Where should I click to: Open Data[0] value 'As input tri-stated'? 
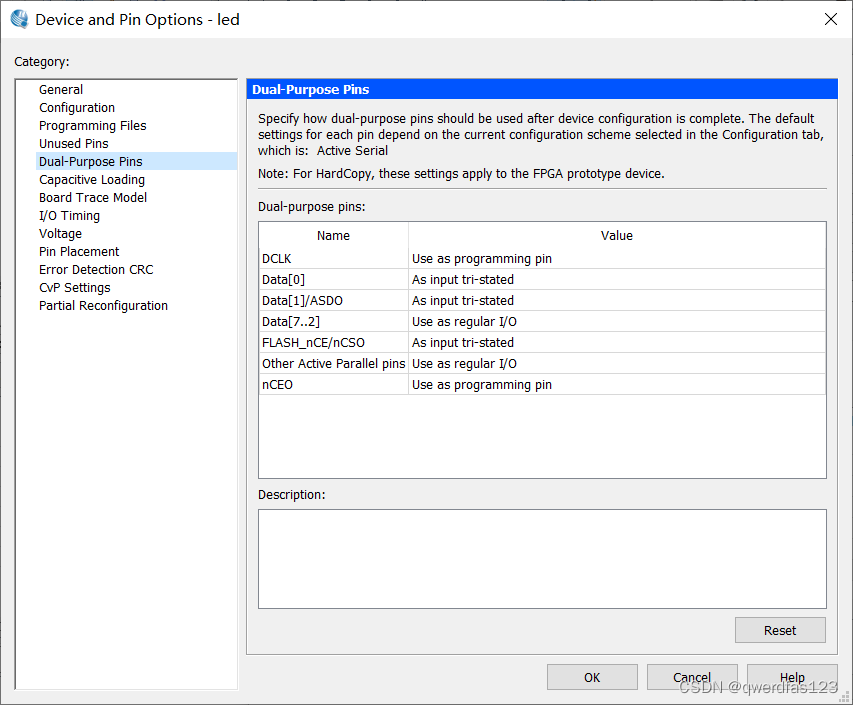[x=617, y=280]
